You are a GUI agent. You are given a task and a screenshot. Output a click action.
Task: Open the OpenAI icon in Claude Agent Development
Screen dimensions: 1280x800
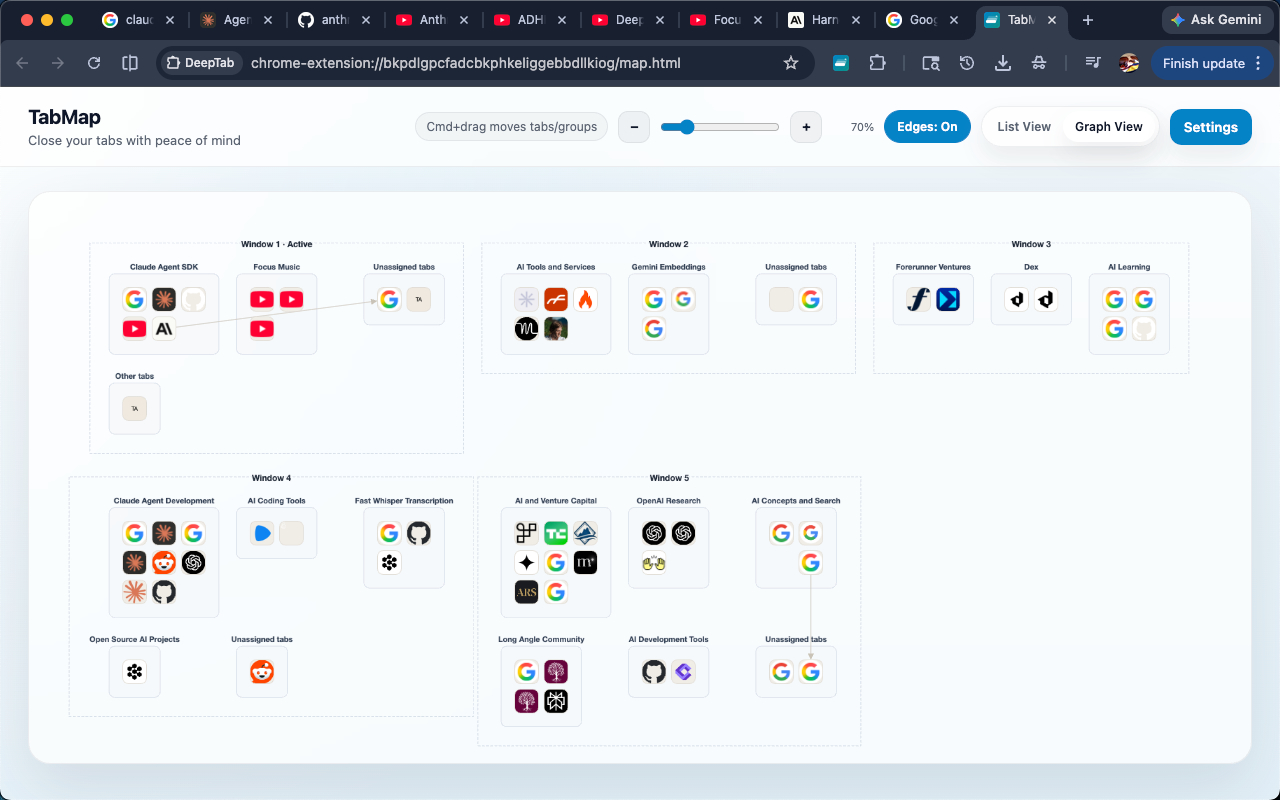(x=194, y=562)
